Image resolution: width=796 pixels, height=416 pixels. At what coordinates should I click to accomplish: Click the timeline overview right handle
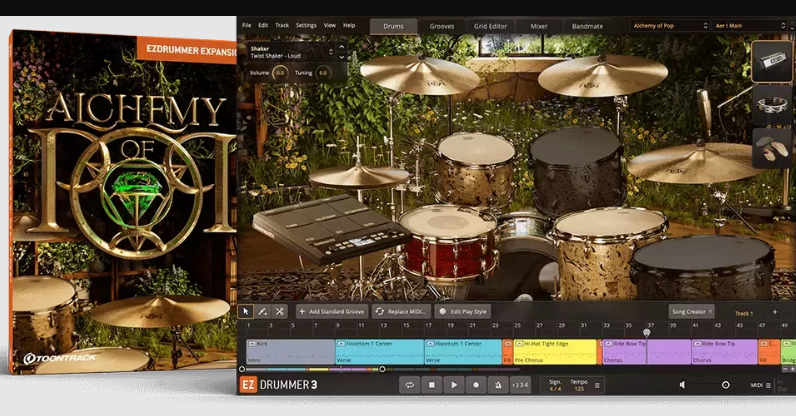382,369
